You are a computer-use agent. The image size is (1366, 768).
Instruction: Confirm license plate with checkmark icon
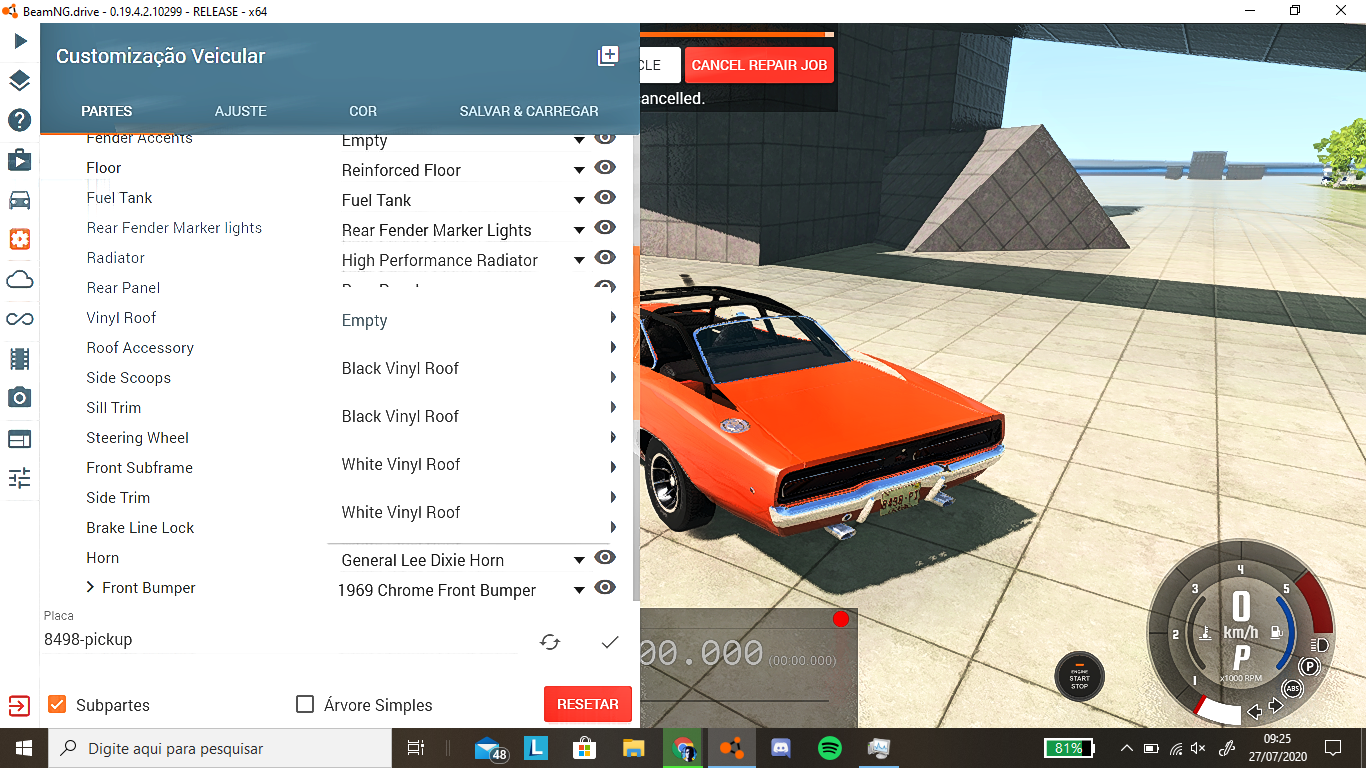point(610,642)
